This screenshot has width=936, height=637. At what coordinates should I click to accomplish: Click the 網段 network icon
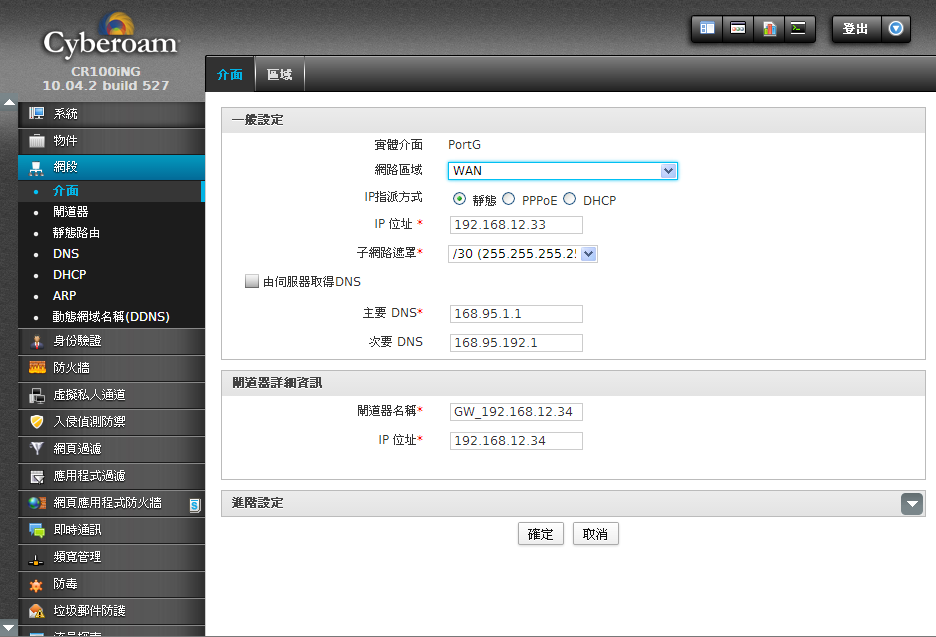[37, 168]
